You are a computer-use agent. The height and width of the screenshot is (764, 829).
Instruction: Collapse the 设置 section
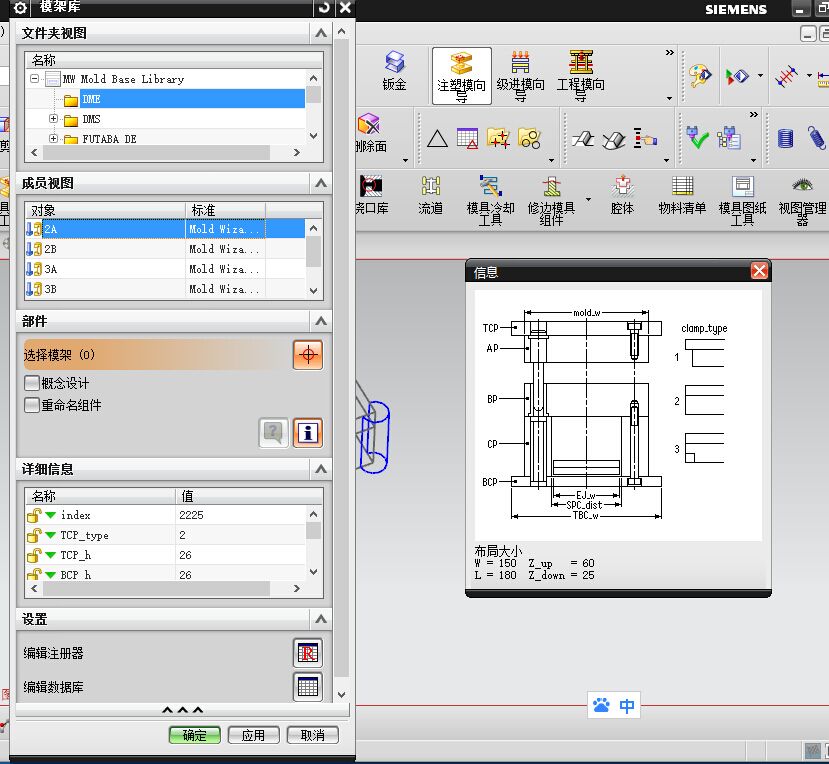coord(321,619)
